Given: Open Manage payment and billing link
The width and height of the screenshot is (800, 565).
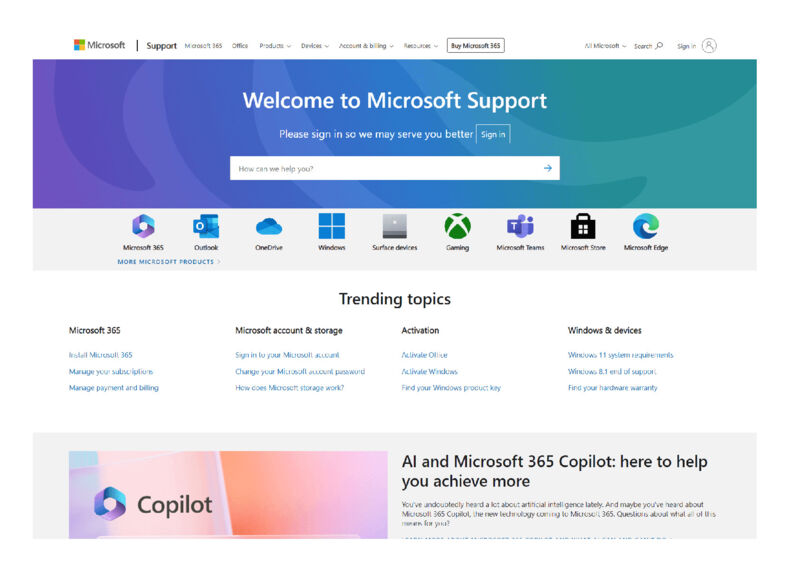Looking at the screenshot, I should tap(114, 387).
